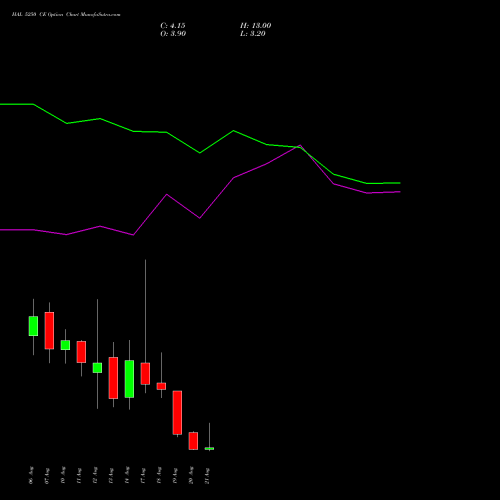The height and width of the screenshot is (500, 500).
Task: Click the '18 Aug' date axis label
Action: coord(159,475)
